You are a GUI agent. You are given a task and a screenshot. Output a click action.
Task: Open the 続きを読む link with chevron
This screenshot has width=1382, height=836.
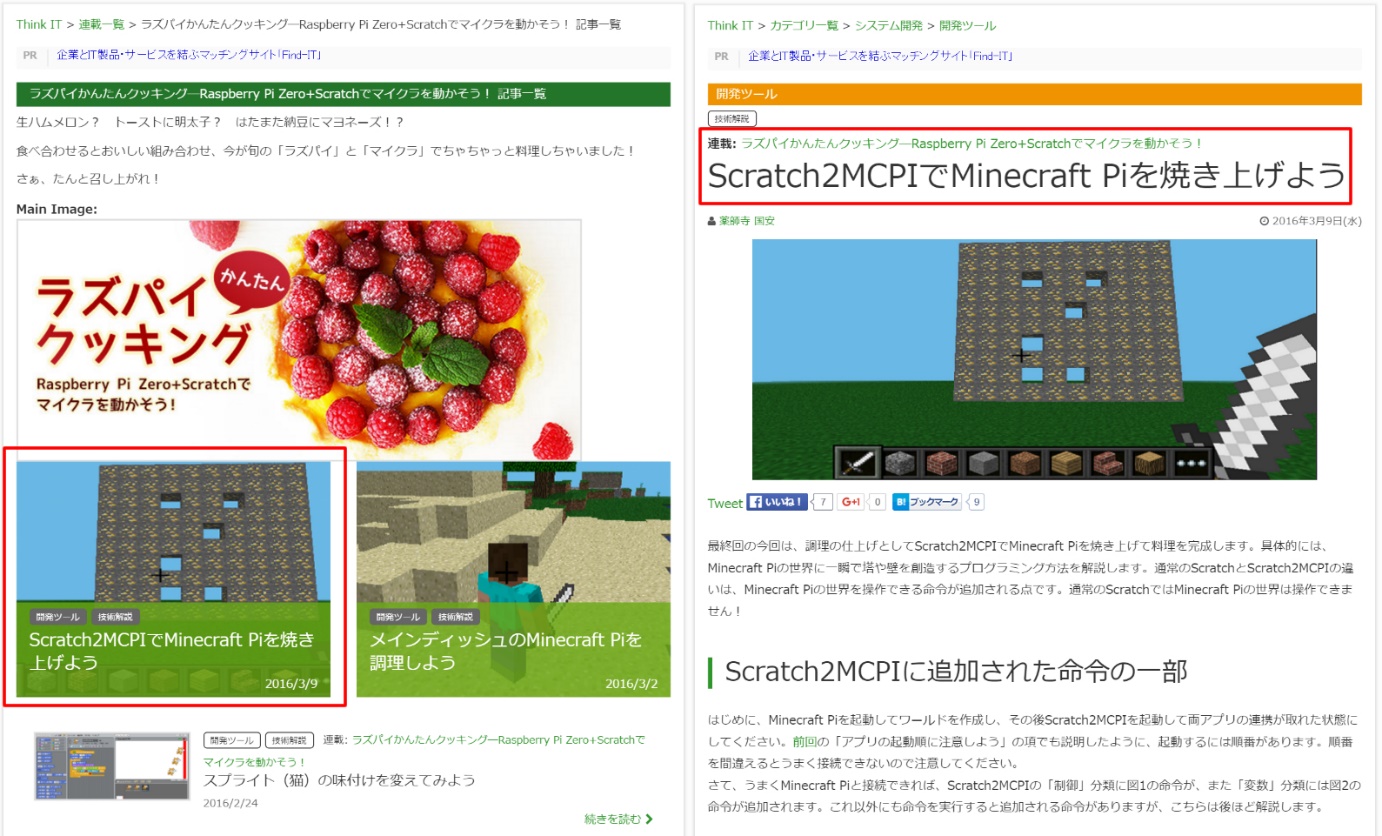pyautogui.click(x=619, y=819)
